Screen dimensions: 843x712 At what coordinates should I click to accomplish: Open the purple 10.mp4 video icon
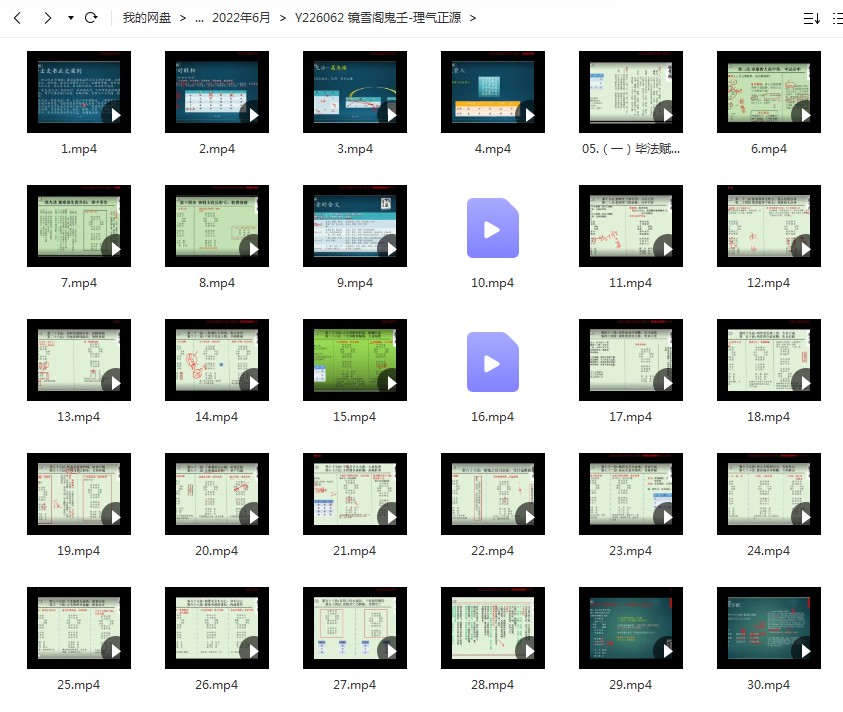(x=492, y=229)
